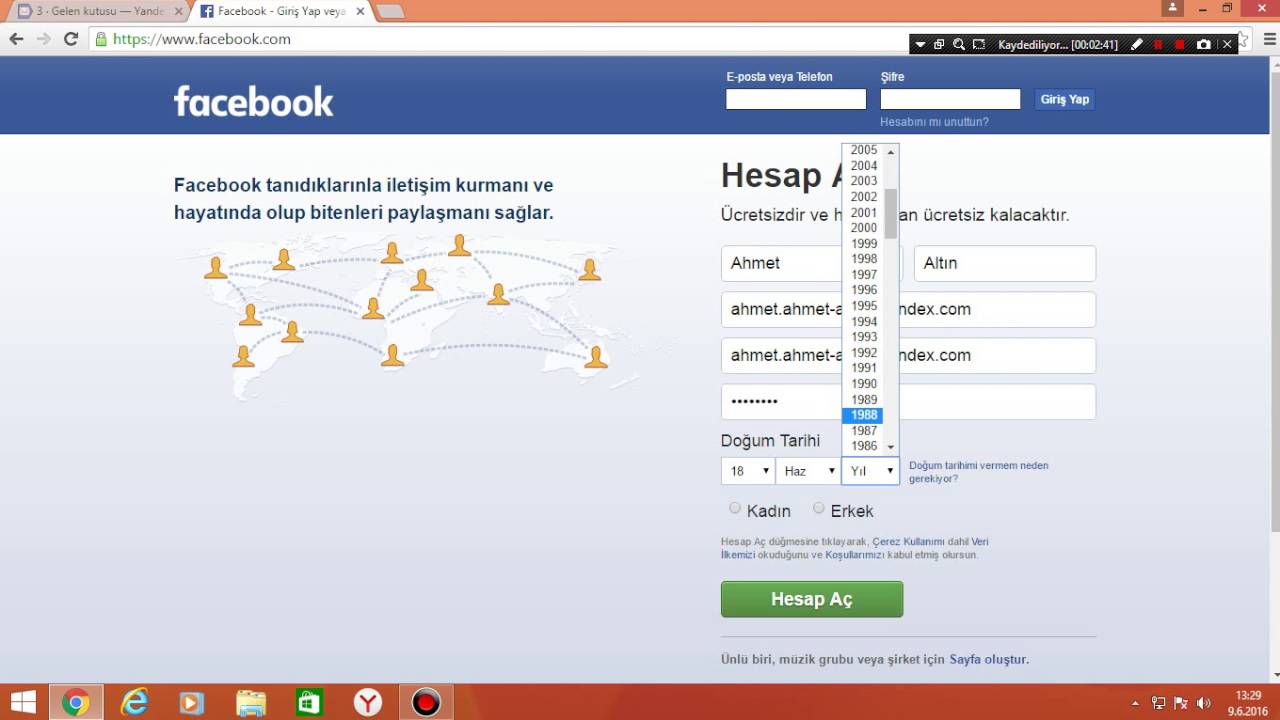1280x720 pixels.
Task: Choose 1986 in the year list
Action: point(864,446)
